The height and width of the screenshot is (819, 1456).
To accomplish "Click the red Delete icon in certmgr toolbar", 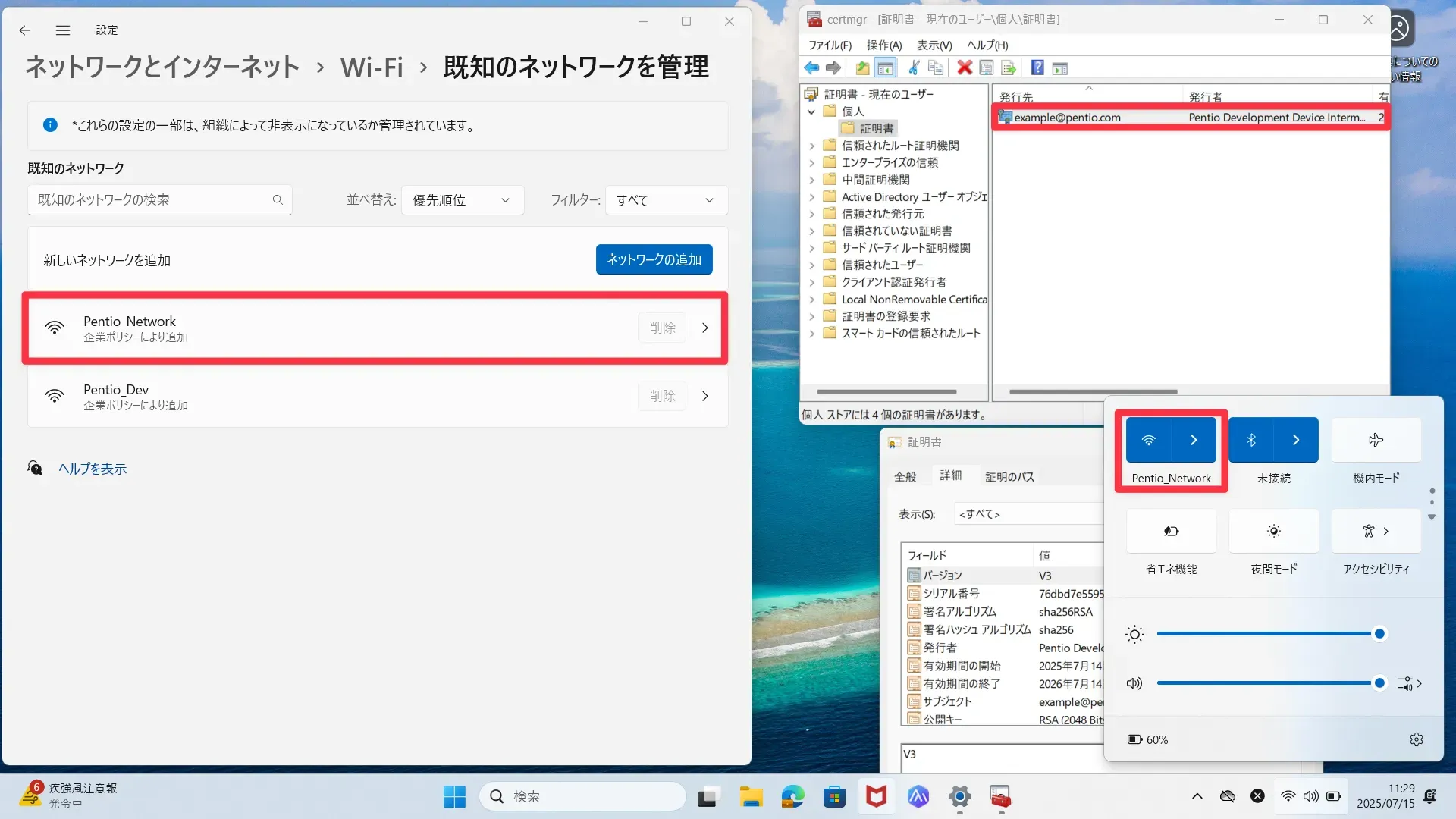I will (964, 68).
